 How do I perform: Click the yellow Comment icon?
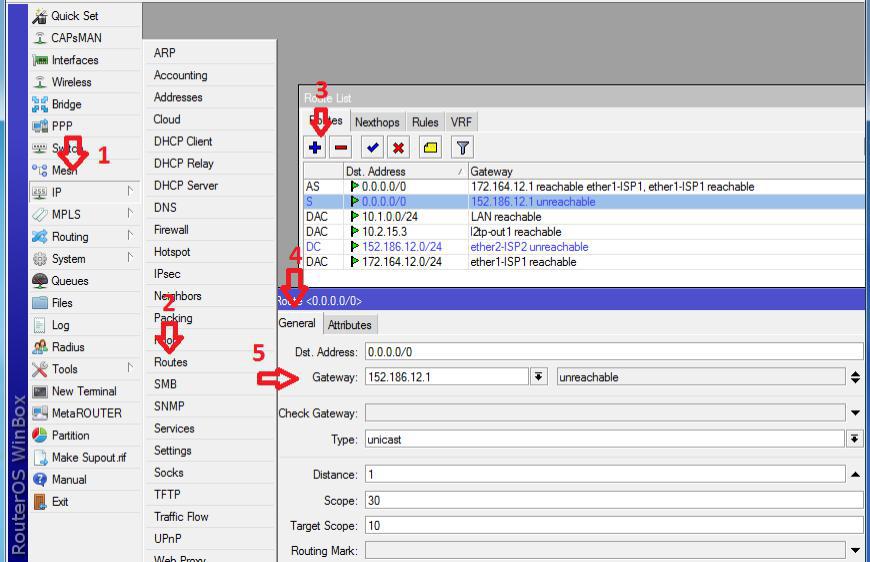coord(430,147)
